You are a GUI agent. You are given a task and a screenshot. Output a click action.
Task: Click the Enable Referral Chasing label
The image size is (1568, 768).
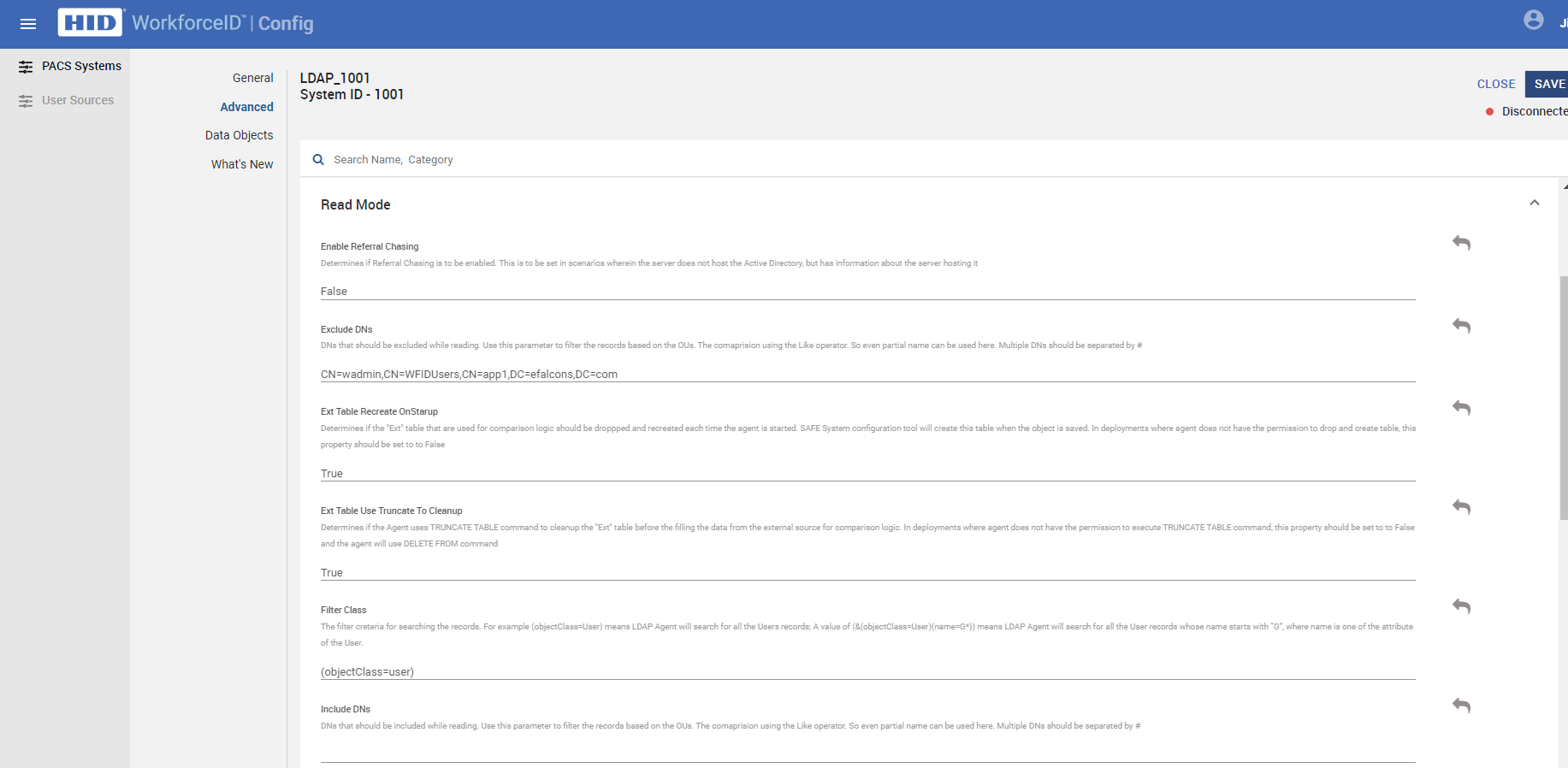[x=370, y=246]
